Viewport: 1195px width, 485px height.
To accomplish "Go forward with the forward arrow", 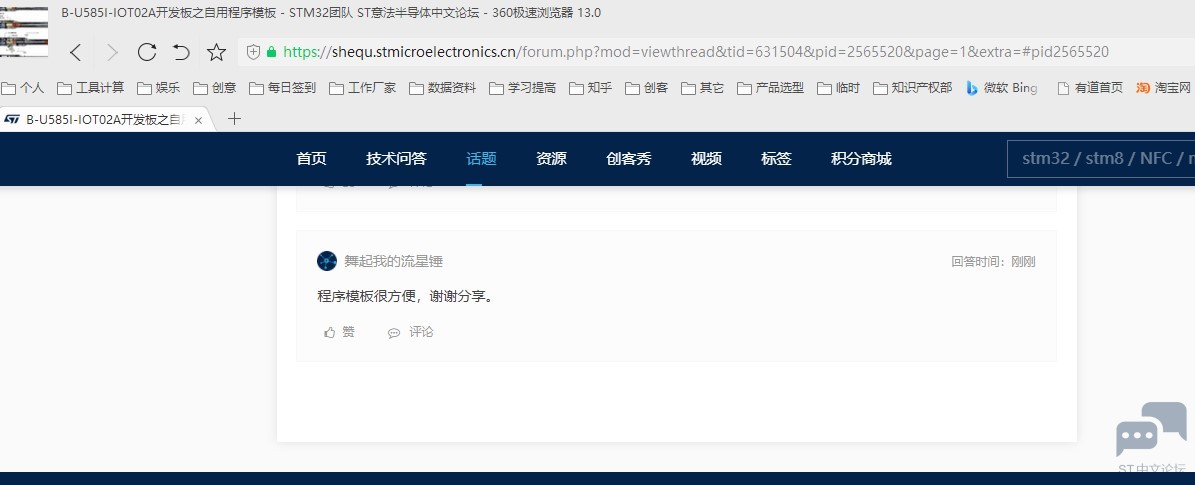I will pos(113,53).
